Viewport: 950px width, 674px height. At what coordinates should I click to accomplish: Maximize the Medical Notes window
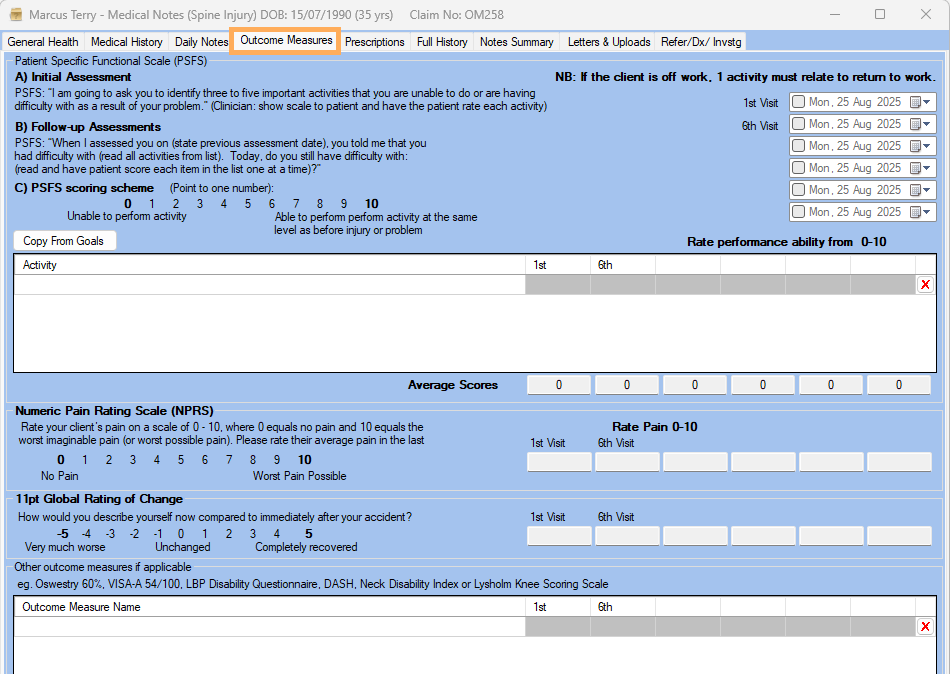[x=880, y=15]
